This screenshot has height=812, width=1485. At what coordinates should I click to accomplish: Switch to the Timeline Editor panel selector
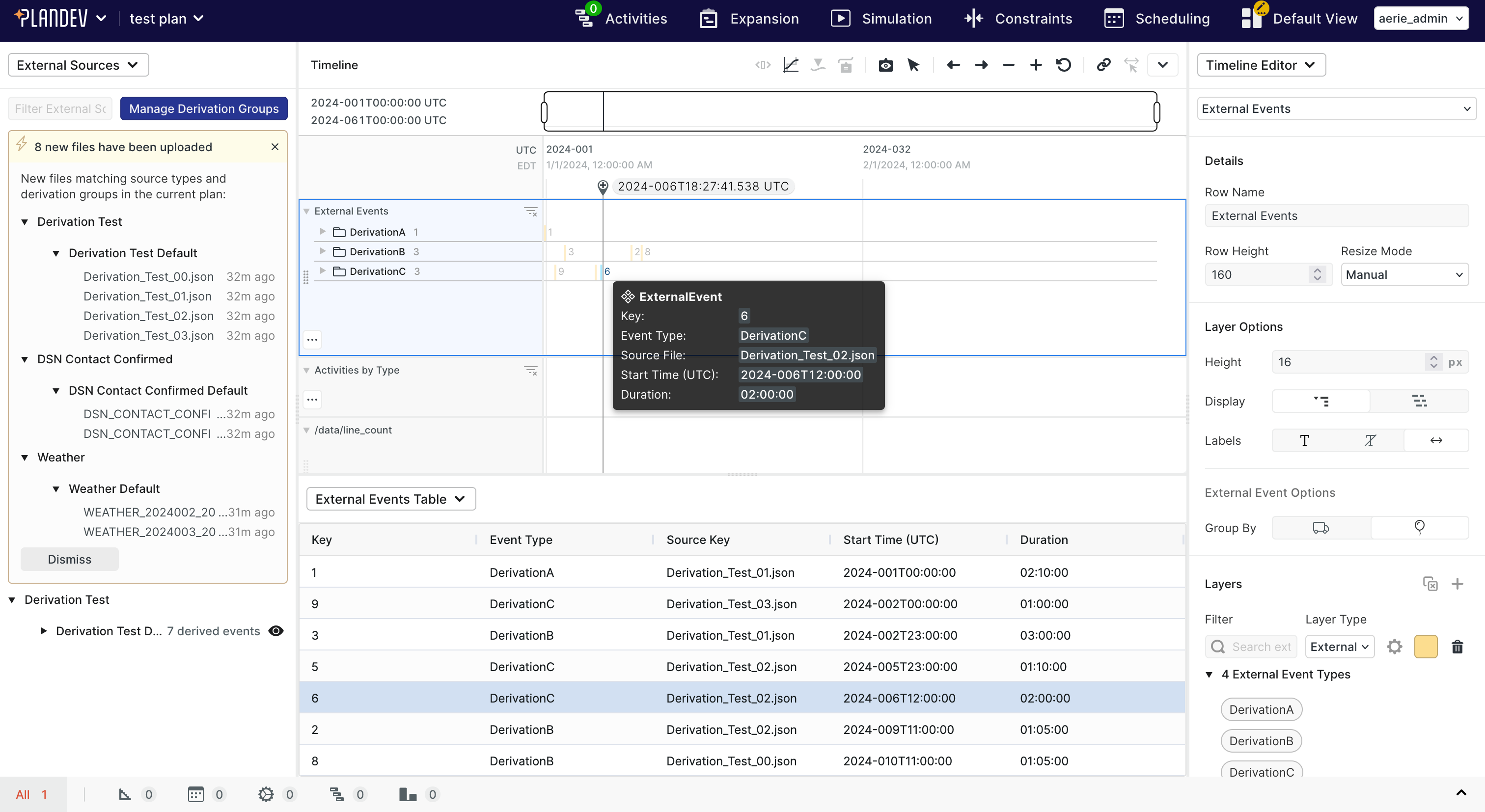click(1262, 64)
